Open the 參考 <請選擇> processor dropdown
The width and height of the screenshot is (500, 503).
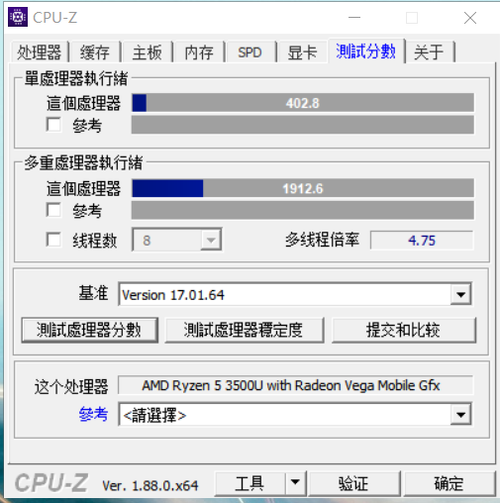pyautogui.click(x=461, y=415)
